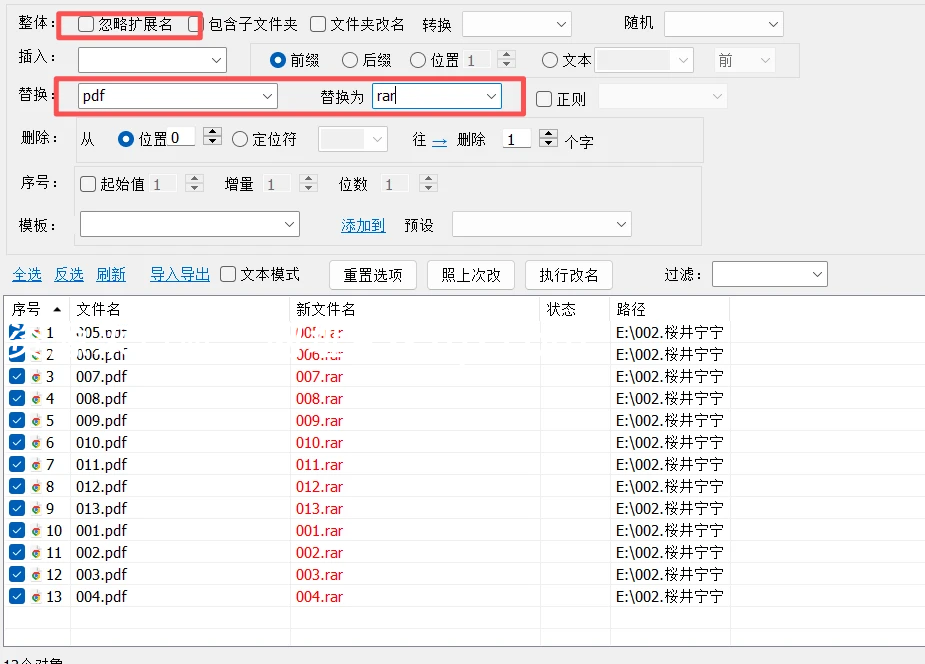Open the 预设 dropdown

[x=541, y=224]
